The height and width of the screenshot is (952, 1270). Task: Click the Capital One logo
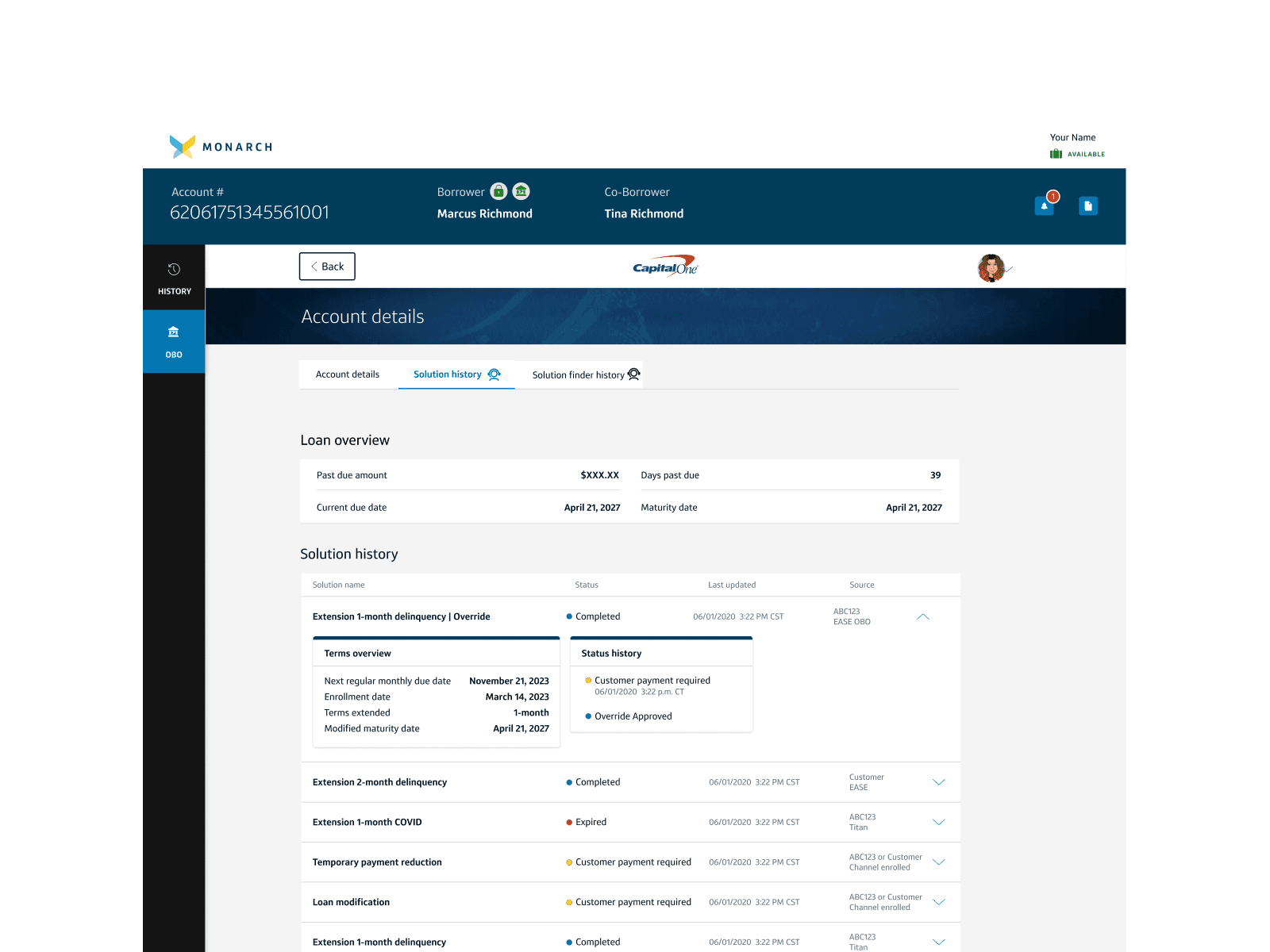665,266
